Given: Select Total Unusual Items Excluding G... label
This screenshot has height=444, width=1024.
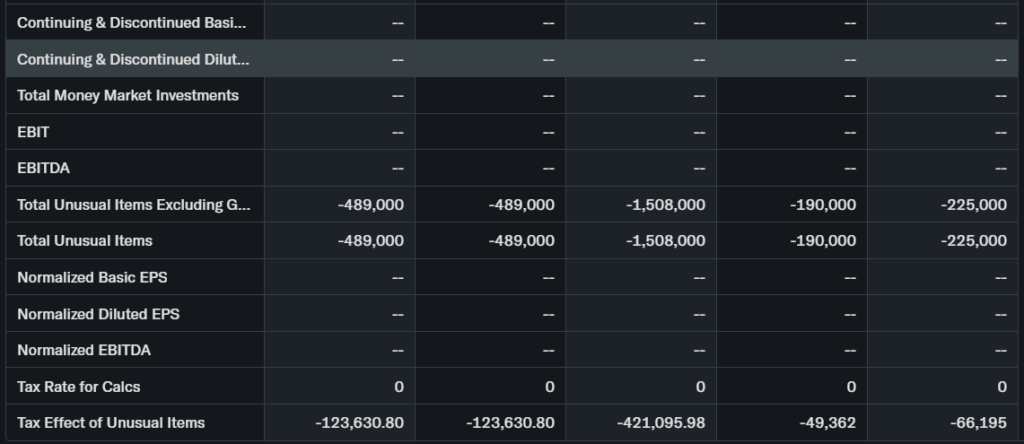Looking at the screenshot, I should pos(134,205).
